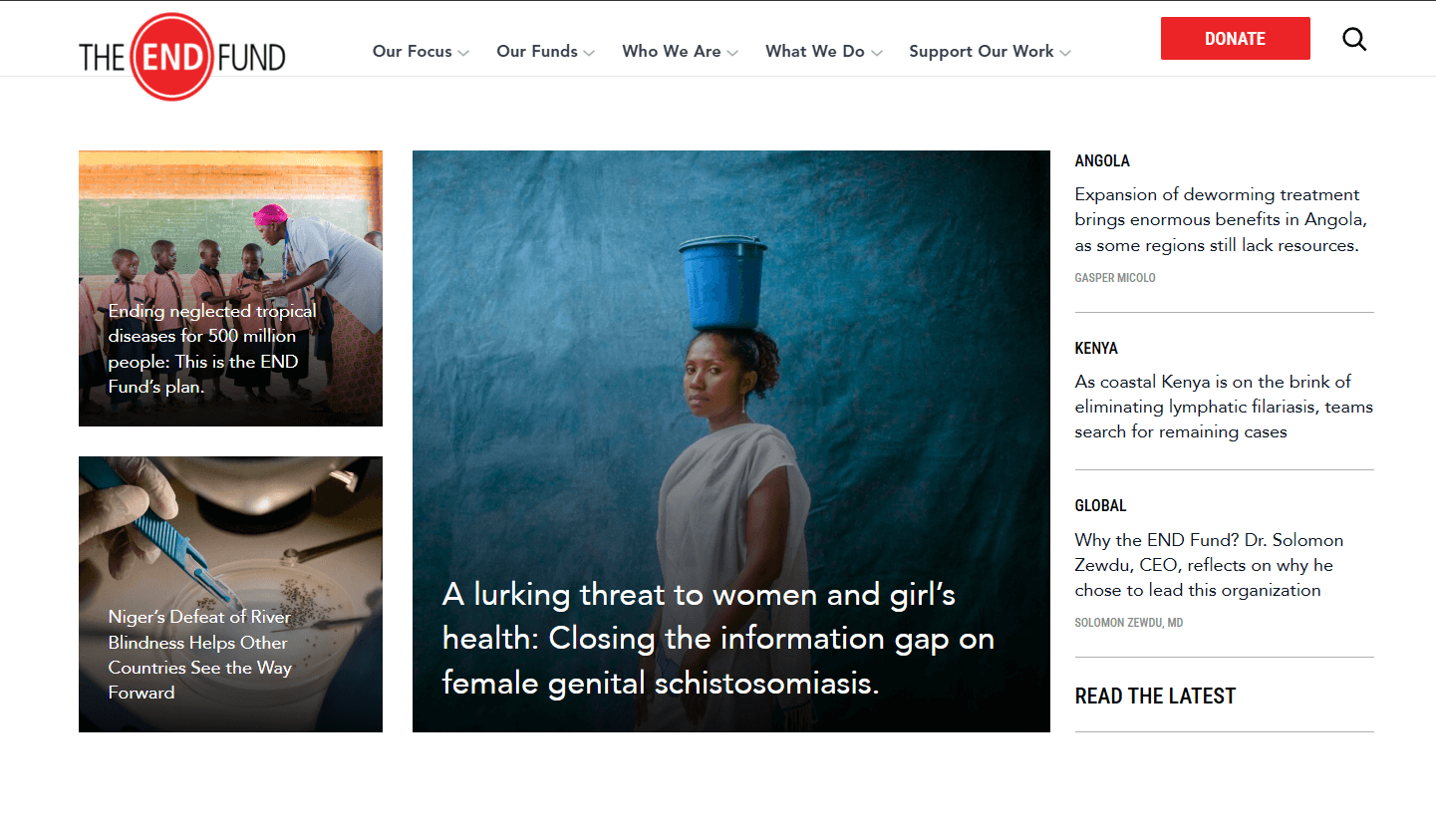
Task: Open the female genital schistosomiasis feature image
Action: [x=731, y=441]
